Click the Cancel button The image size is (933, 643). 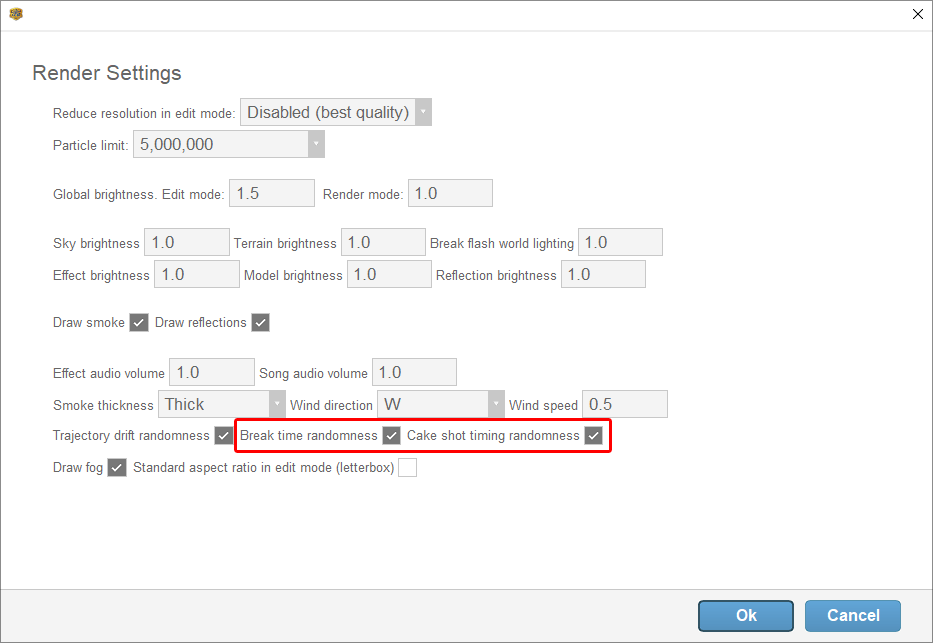[x=853, y=616]
